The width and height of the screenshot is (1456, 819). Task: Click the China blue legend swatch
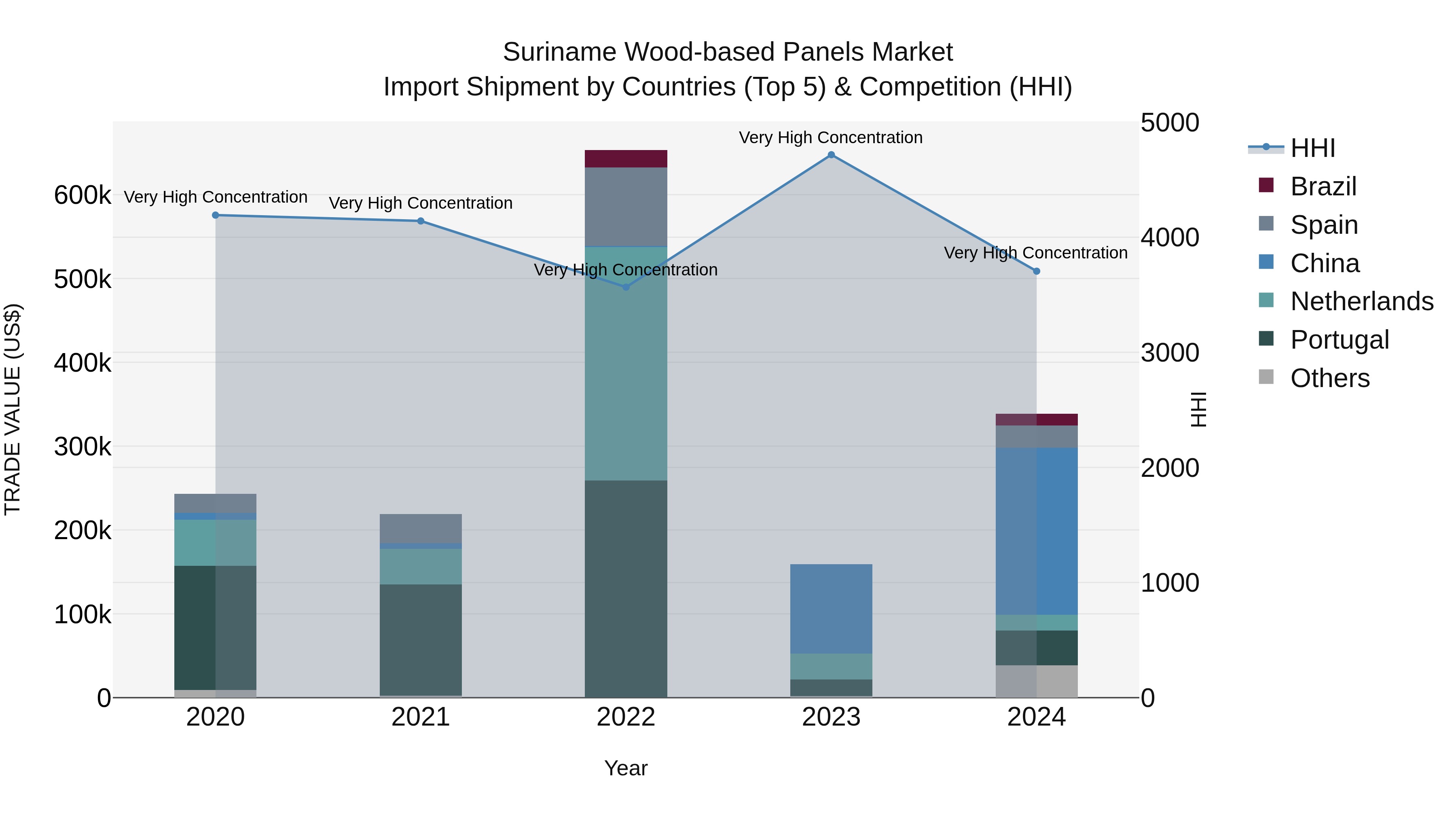(1266, 262)
